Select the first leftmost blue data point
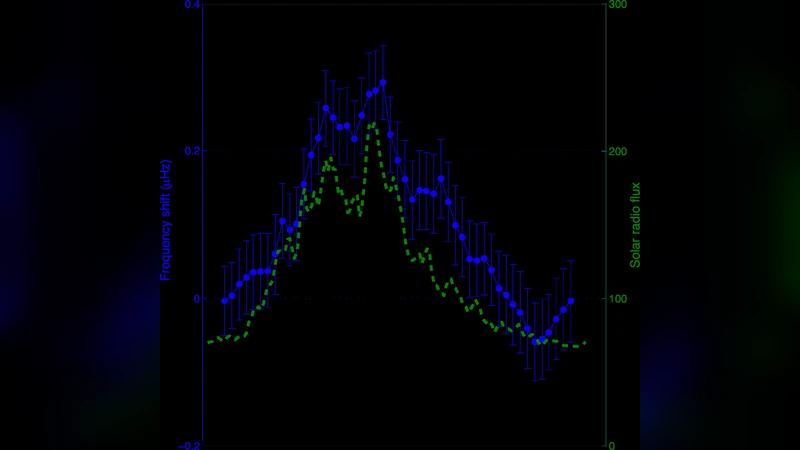800x450 pixels. [x=224, y=301]
